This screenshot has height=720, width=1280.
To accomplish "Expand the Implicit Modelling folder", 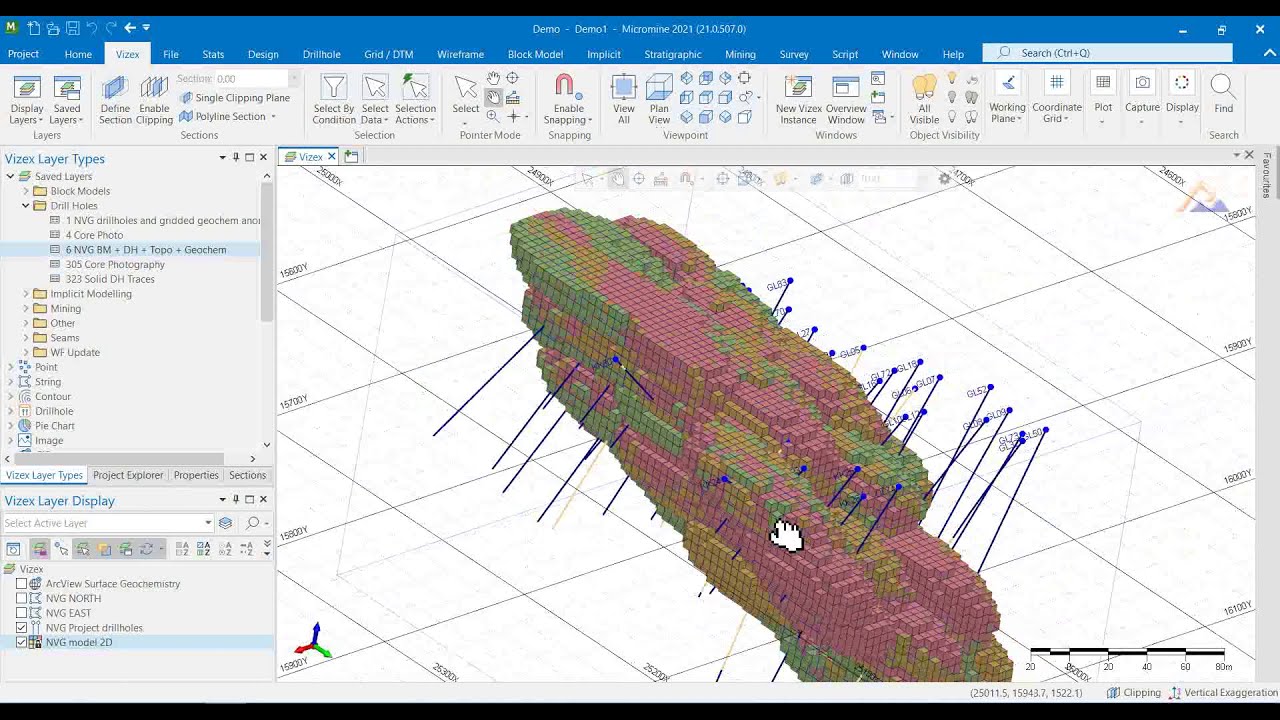I will click(x=26, y=294).
